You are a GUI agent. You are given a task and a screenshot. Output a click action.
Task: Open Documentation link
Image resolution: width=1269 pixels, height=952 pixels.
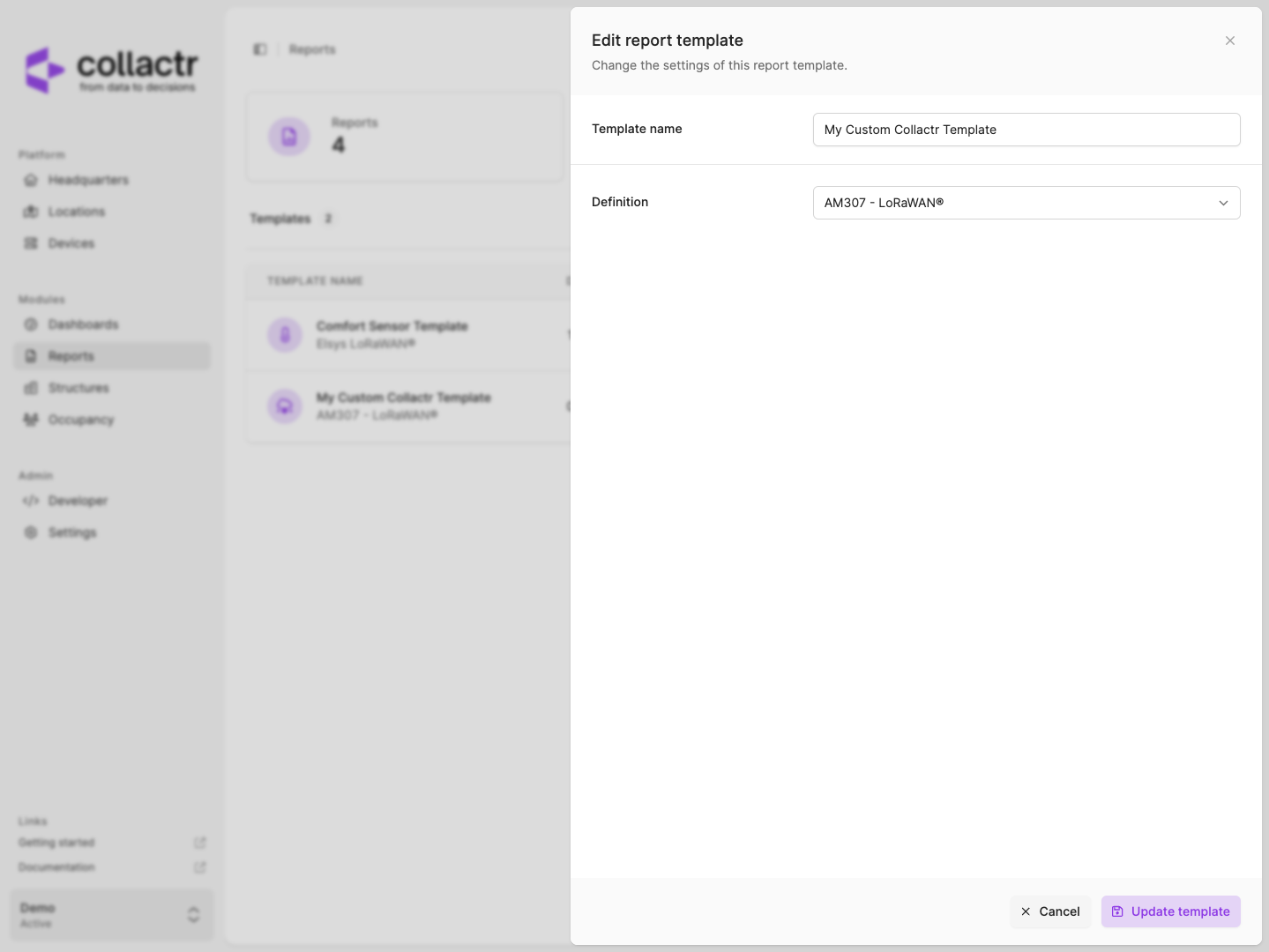[x=56, y=867]
